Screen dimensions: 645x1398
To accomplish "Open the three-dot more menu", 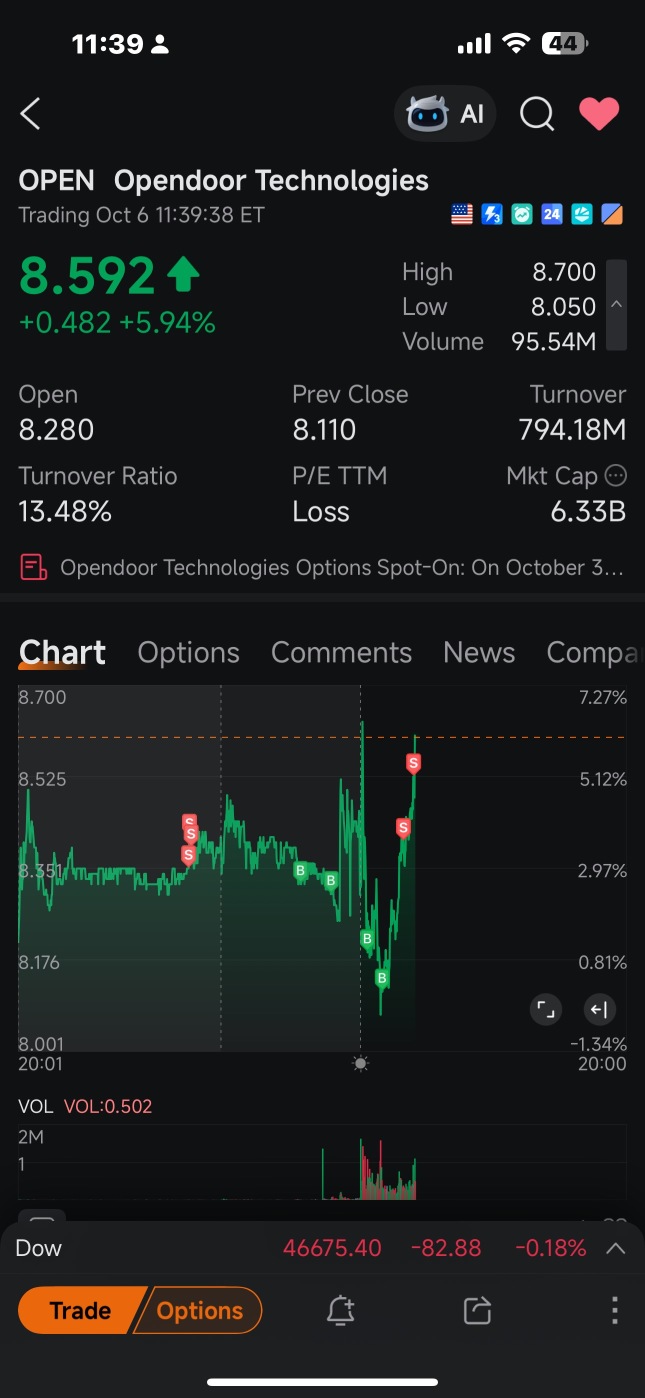I will 615,1310.
